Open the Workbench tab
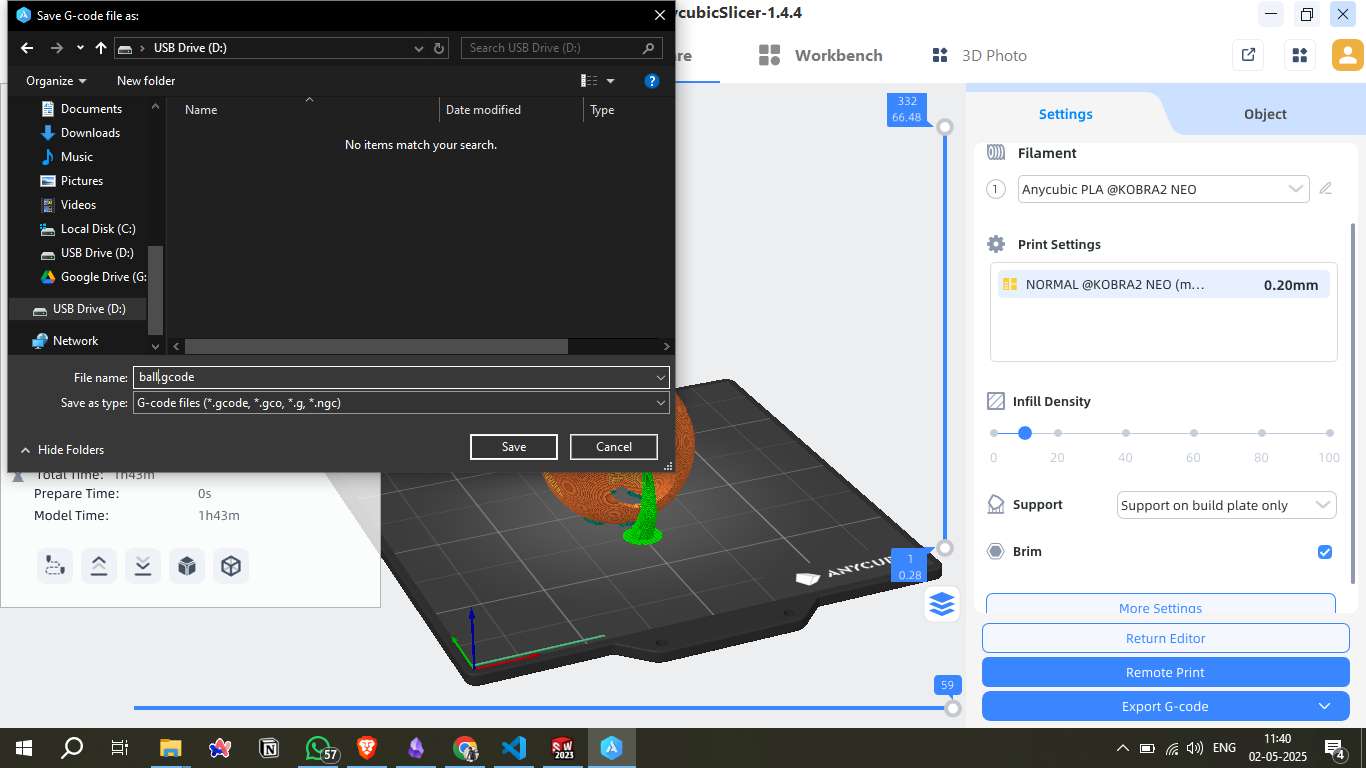Screen dimensions: 1366x768 point(821,55)
